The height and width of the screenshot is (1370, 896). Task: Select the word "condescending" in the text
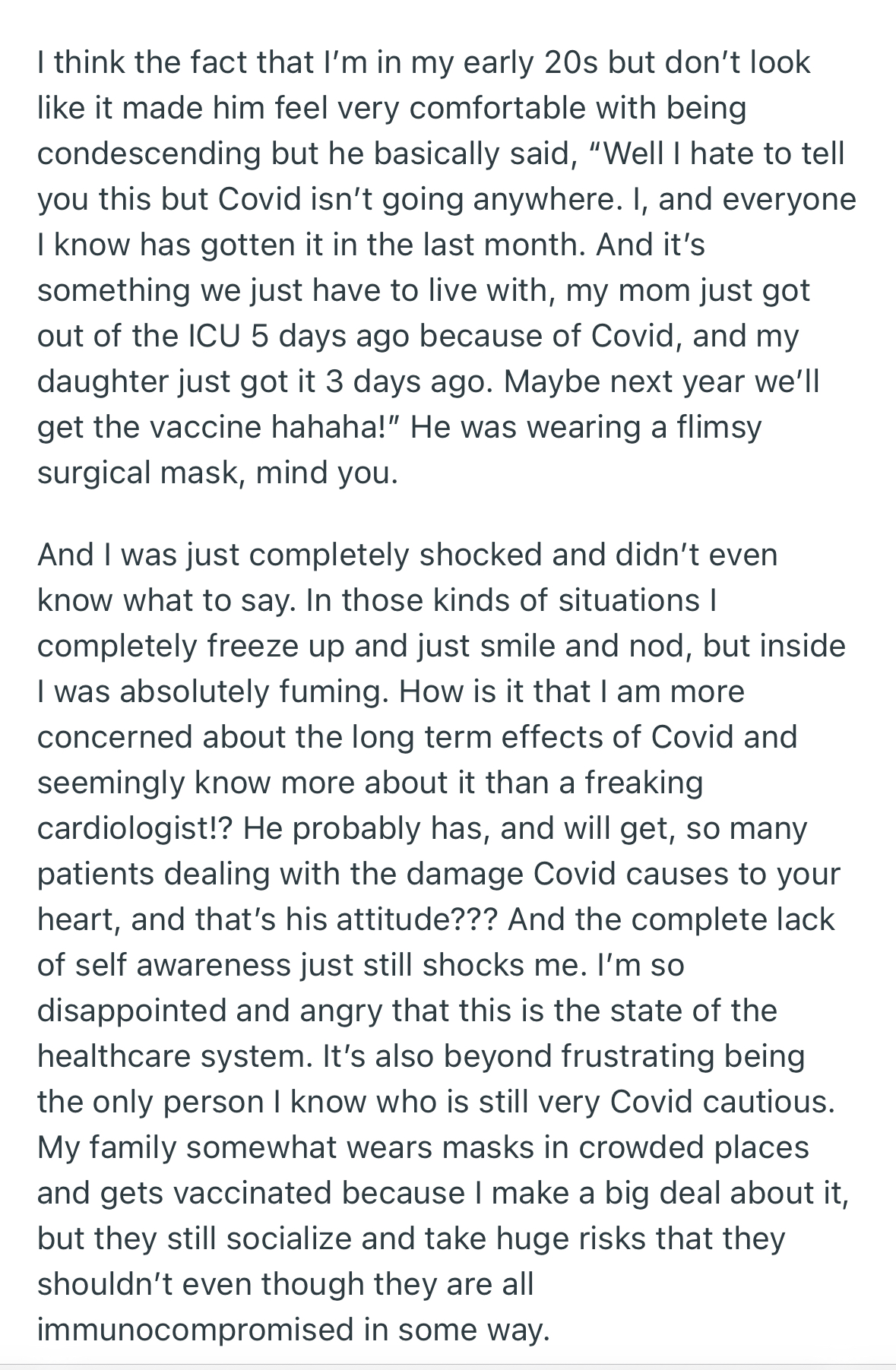pos(150,153)
